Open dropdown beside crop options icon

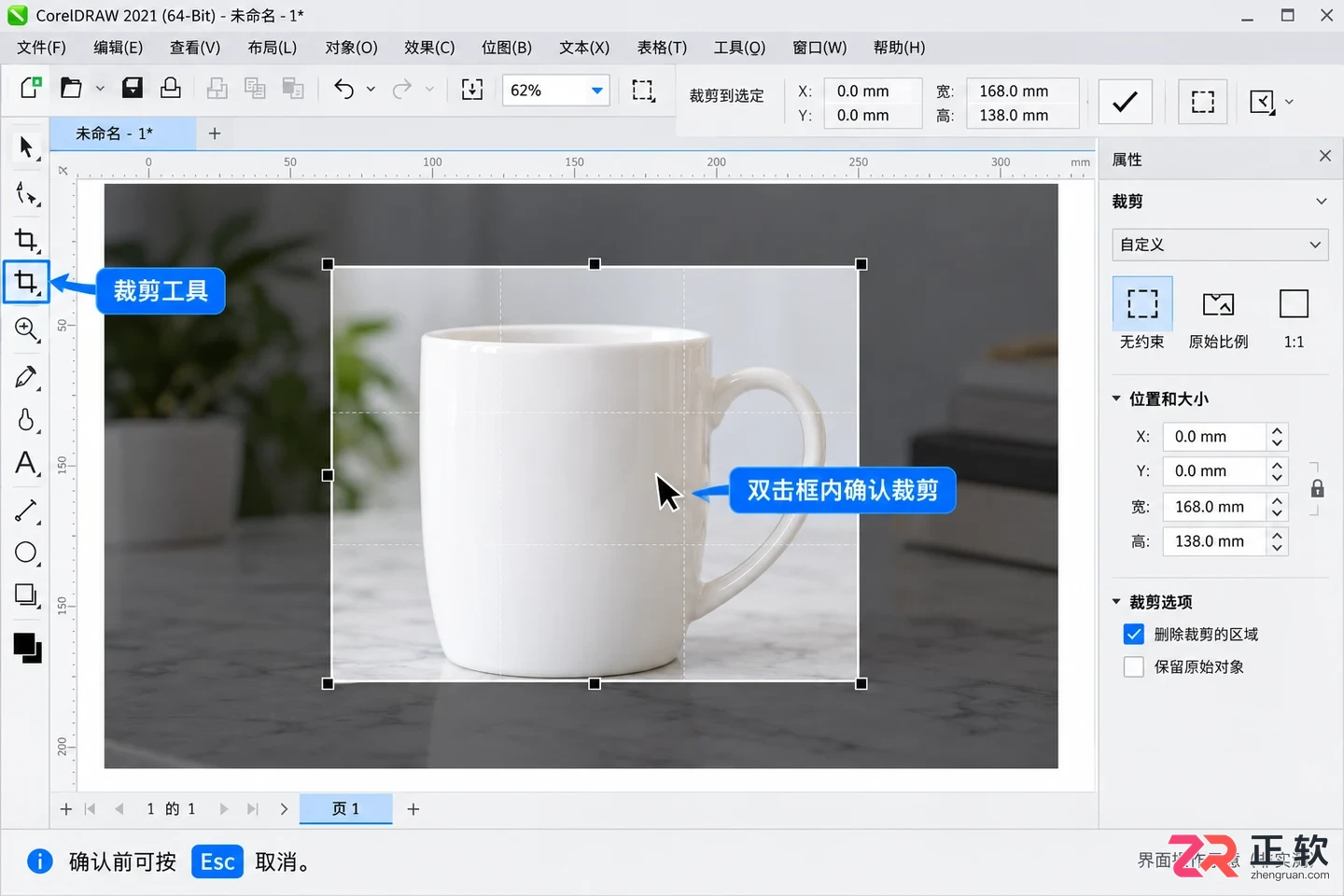1290,102
